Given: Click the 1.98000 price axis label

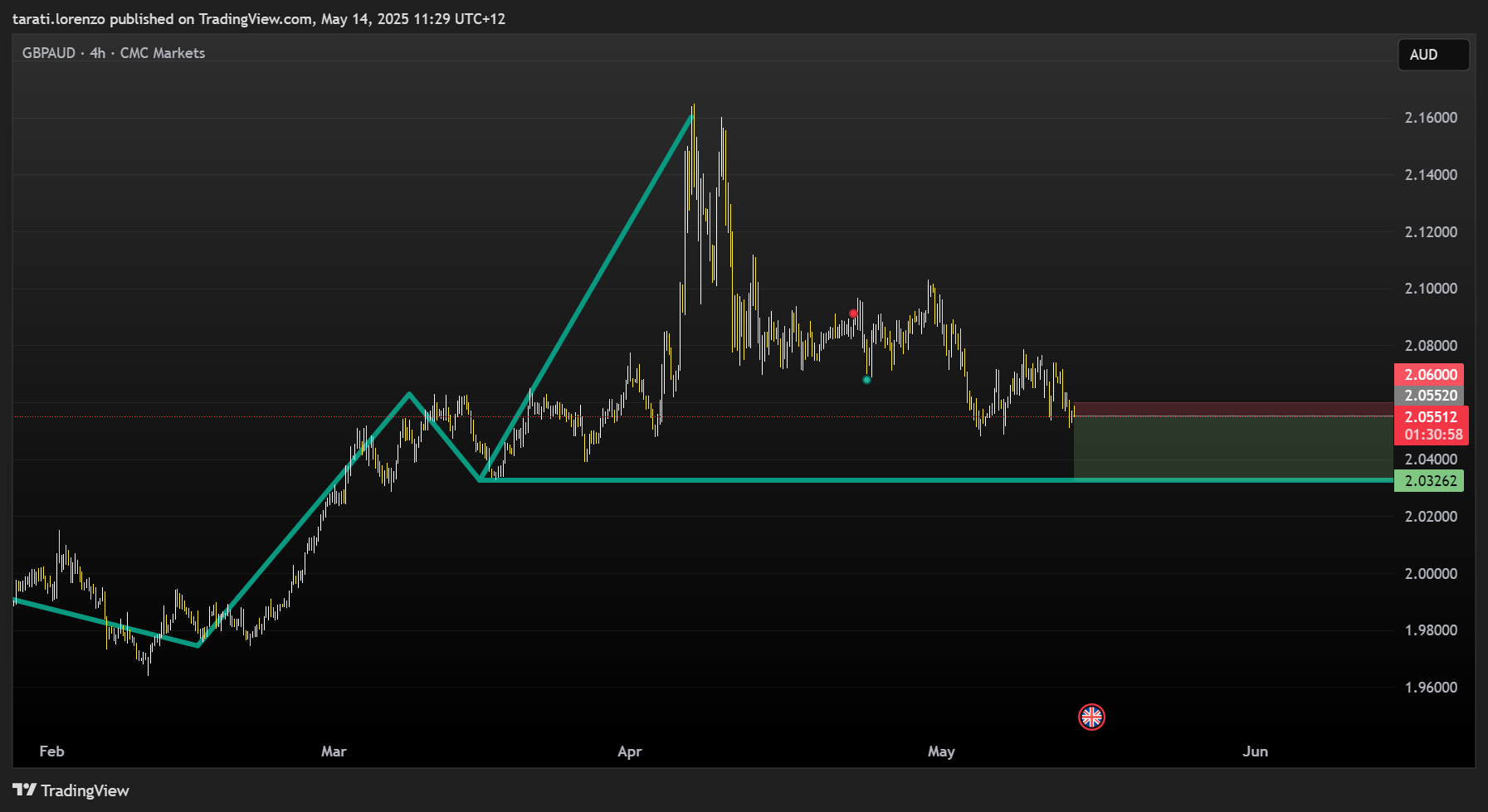Looking at the screenshot, I should [1431, 630].
